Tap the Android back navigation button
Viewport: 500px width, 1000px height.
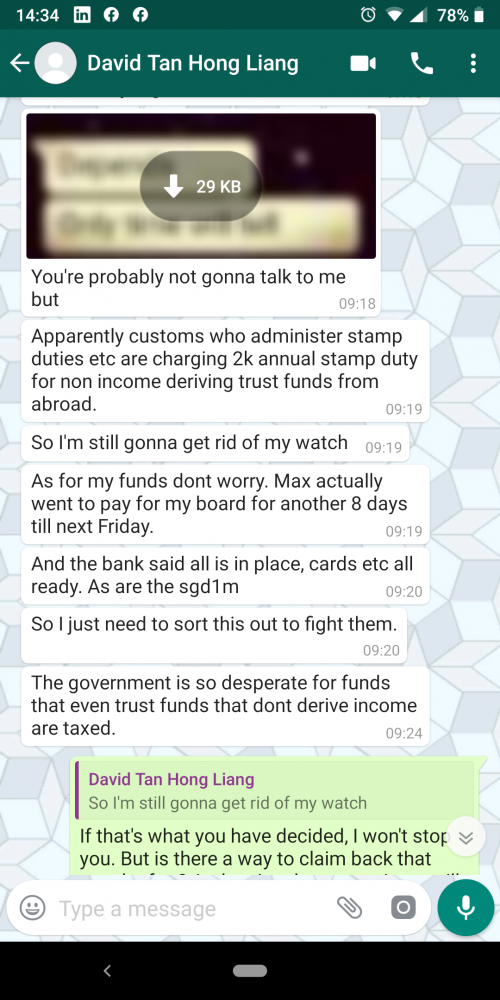click(x=107, y=971)
